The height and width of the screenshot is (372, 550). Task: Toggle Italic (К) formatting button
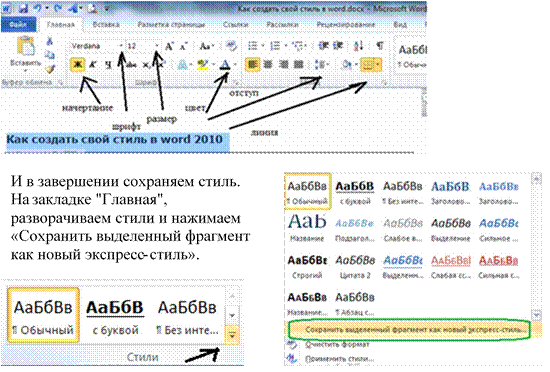93,65
